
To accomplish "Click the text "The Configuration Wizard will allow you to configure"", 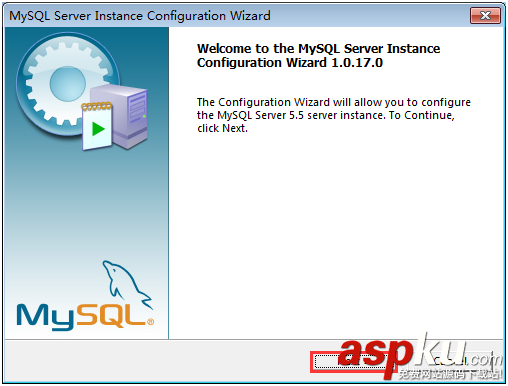I will [334, 102].
